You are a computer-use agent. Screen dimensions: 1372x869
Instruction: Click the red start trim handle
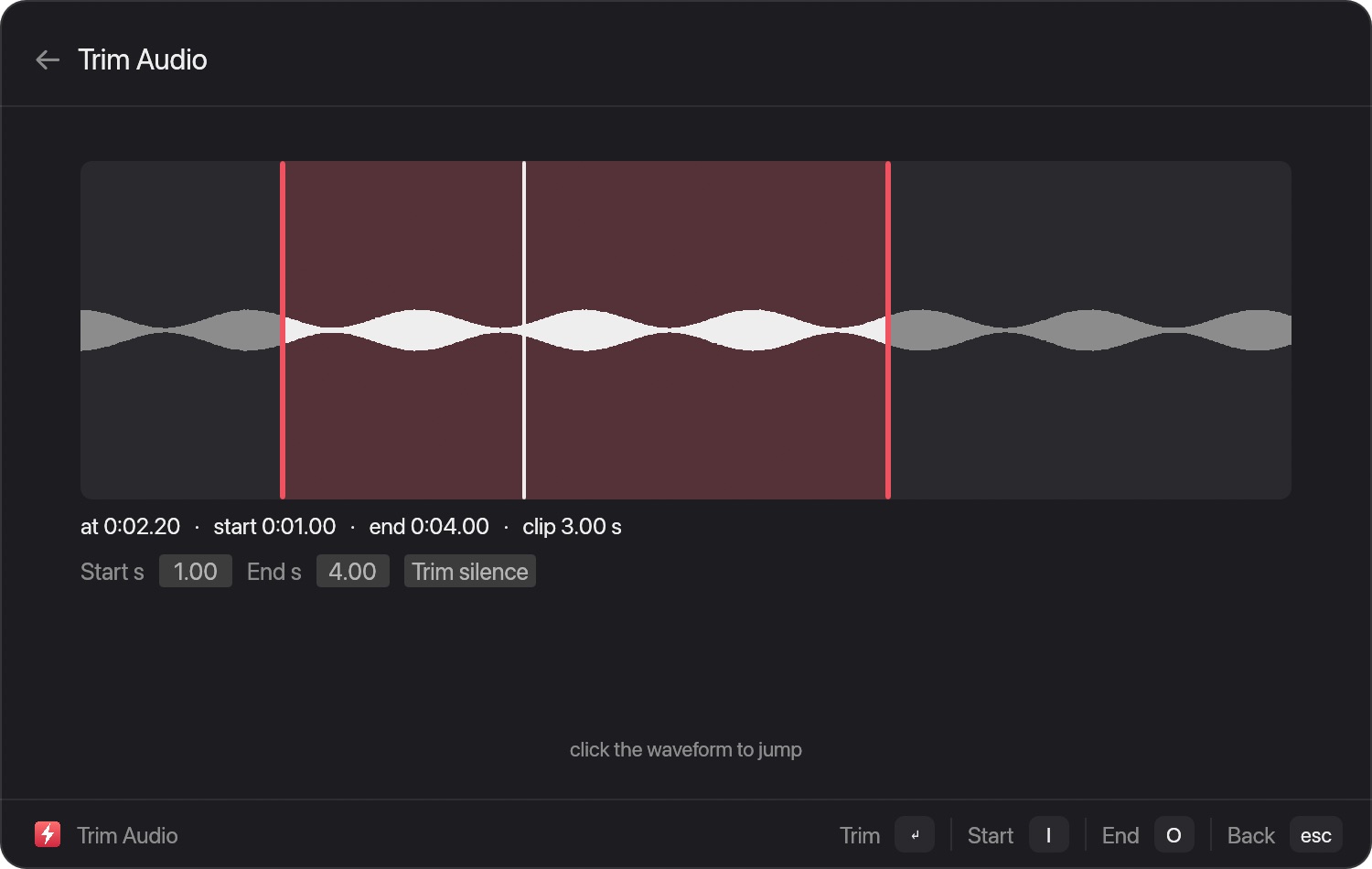(283, 330)
